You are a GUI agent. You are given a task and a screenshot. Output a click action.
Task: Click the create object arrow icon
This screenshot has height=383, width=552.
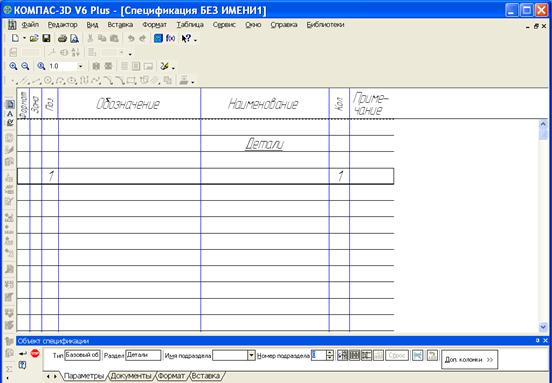(x=23, y=353)
